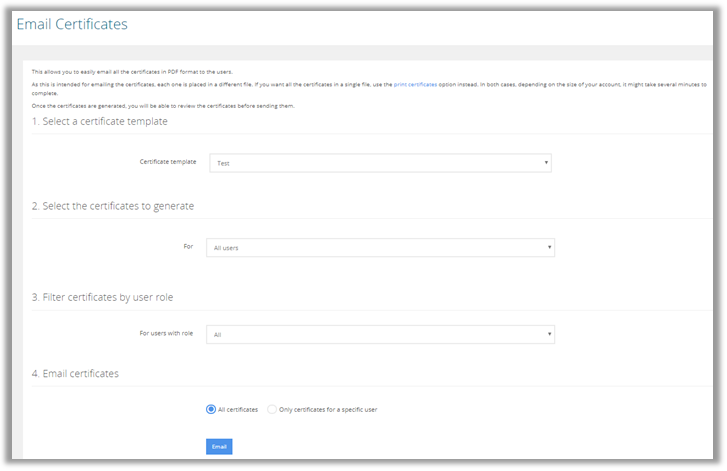Click the Select a certificate template heading
Image resolution: width=727 pixels, height=471 pixels.
(99, 121)
